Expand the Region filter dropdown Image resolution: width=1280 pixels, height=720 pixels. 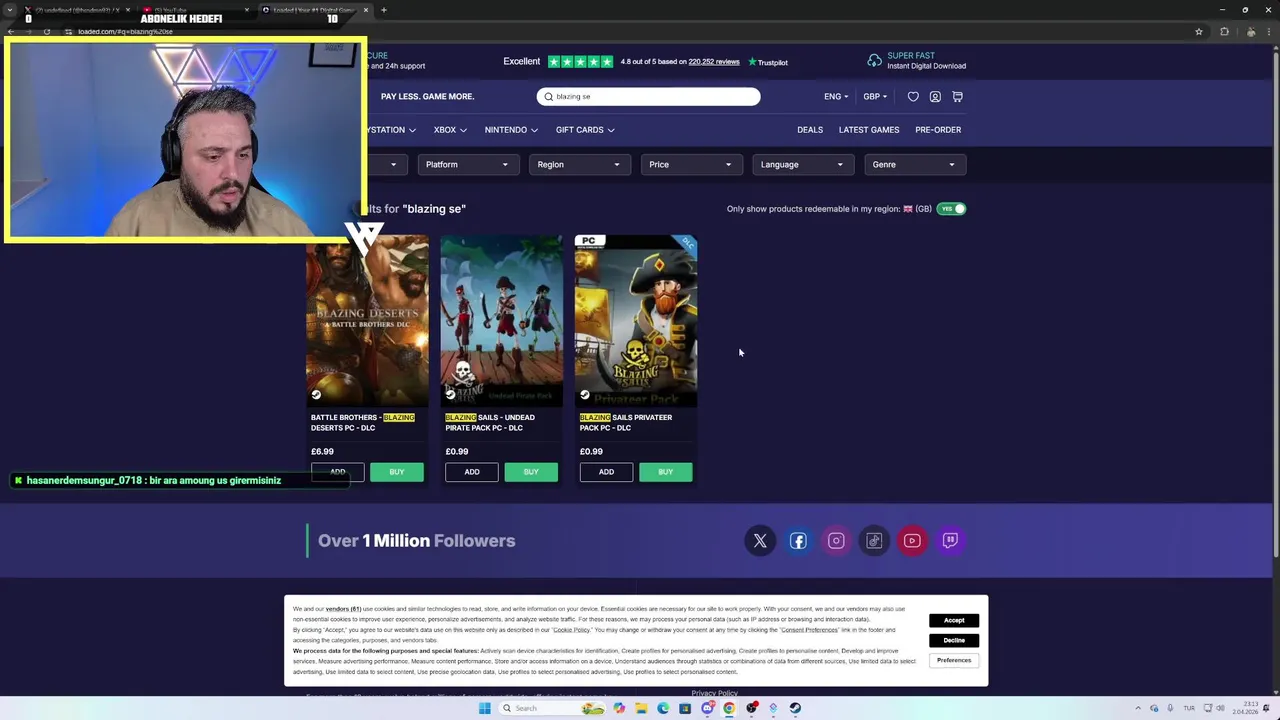click(x=579, y=165)
